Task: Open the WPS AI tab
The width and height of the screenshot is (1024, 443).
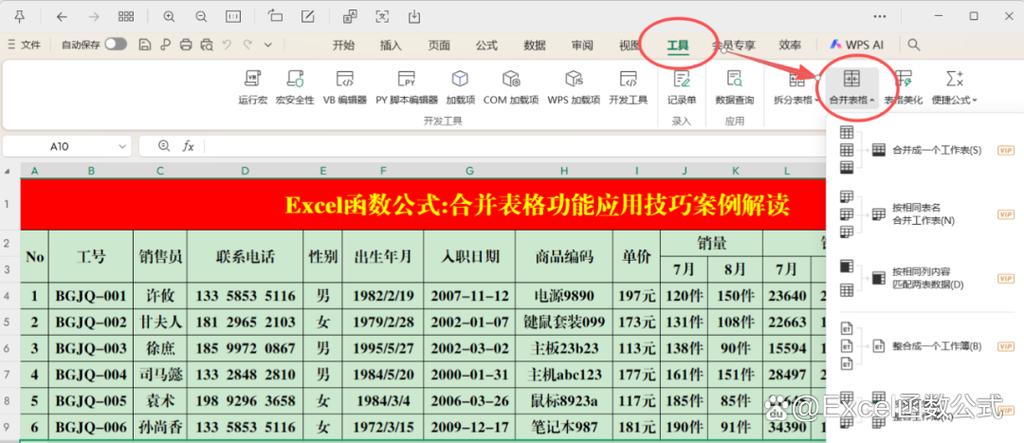Action: (x=857, y=45)
